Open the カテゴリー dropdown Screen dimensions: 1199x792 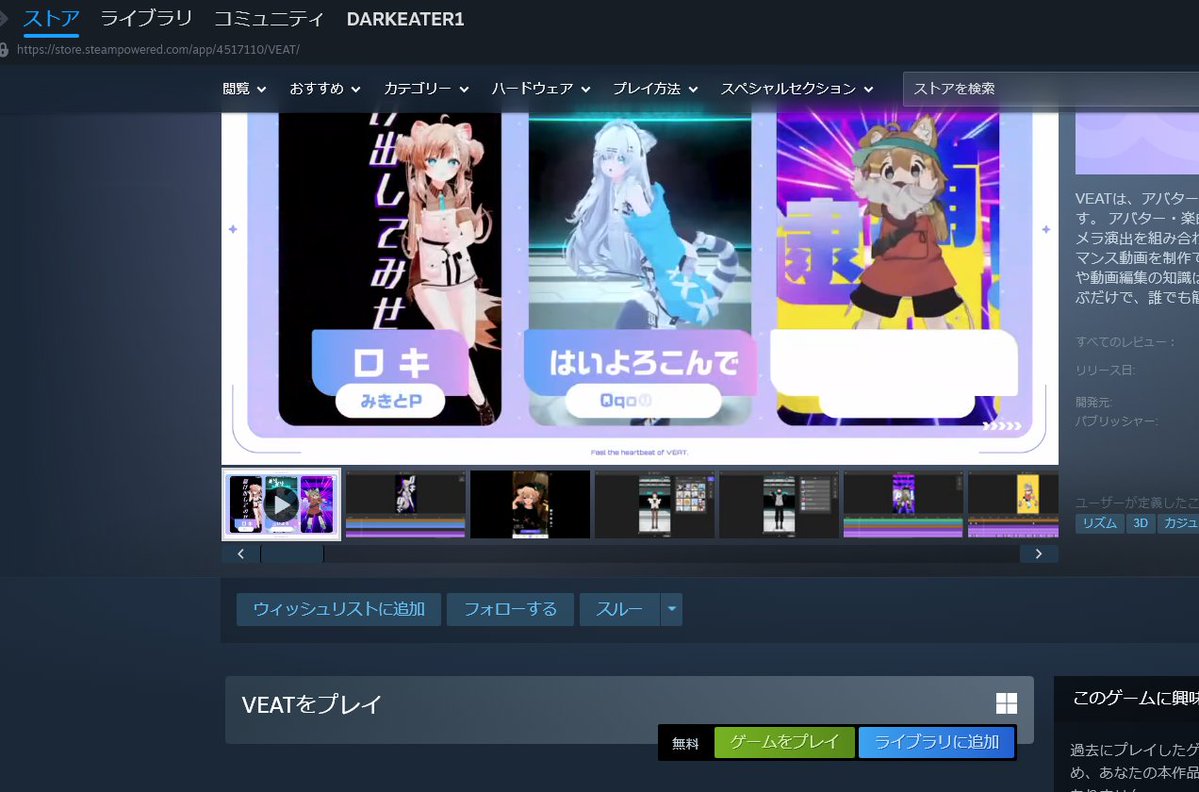[424, 88]
